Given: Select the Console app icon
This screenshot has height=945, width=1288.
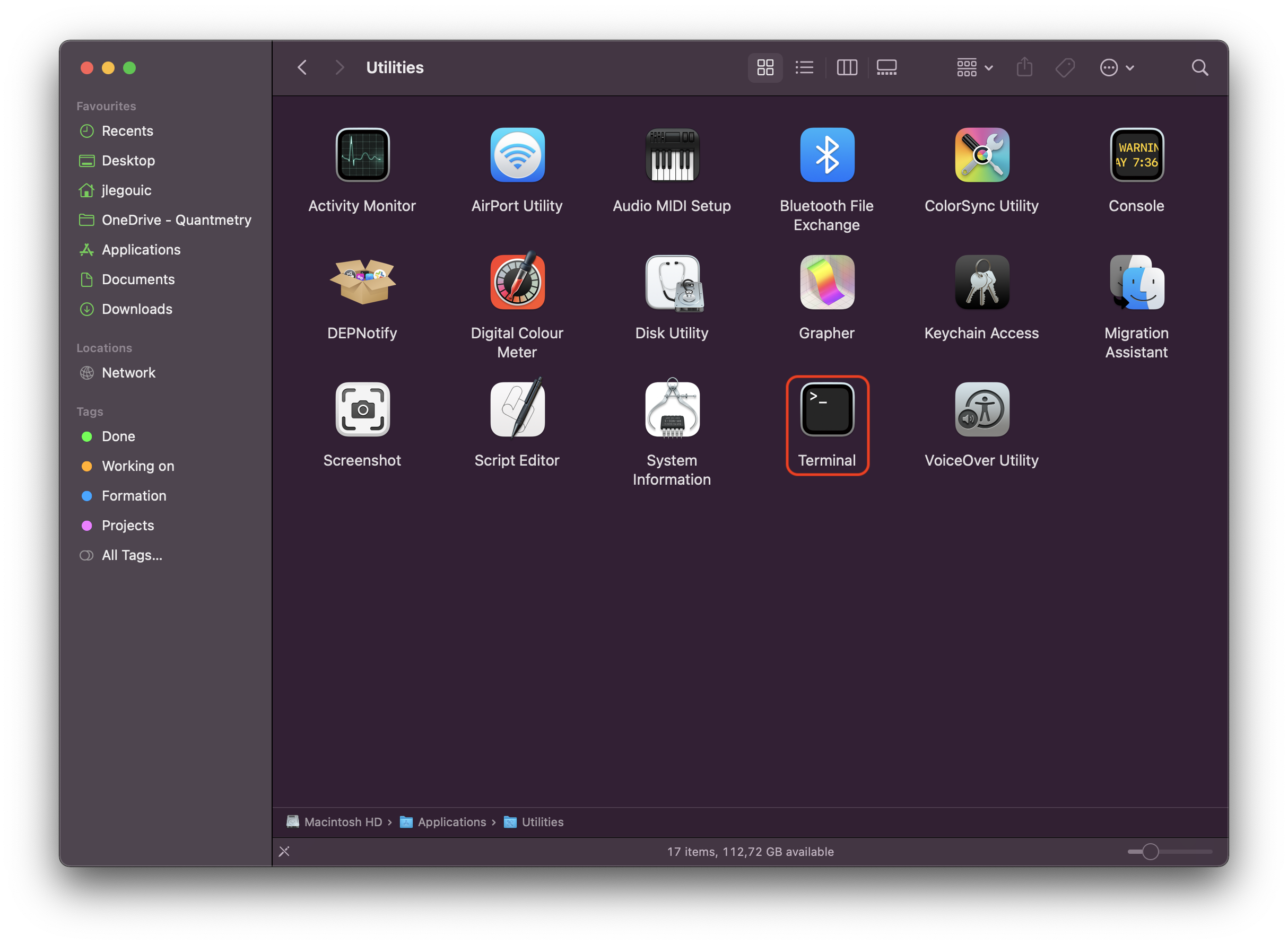Looking at the screenshot, I should point(1137,155).
